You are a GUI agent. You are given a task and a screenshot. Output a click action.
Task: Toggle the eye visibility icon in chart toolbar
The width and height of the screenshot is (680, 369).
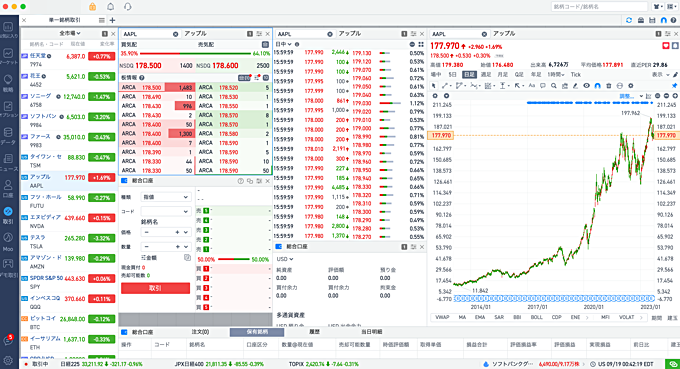(586, 86)
